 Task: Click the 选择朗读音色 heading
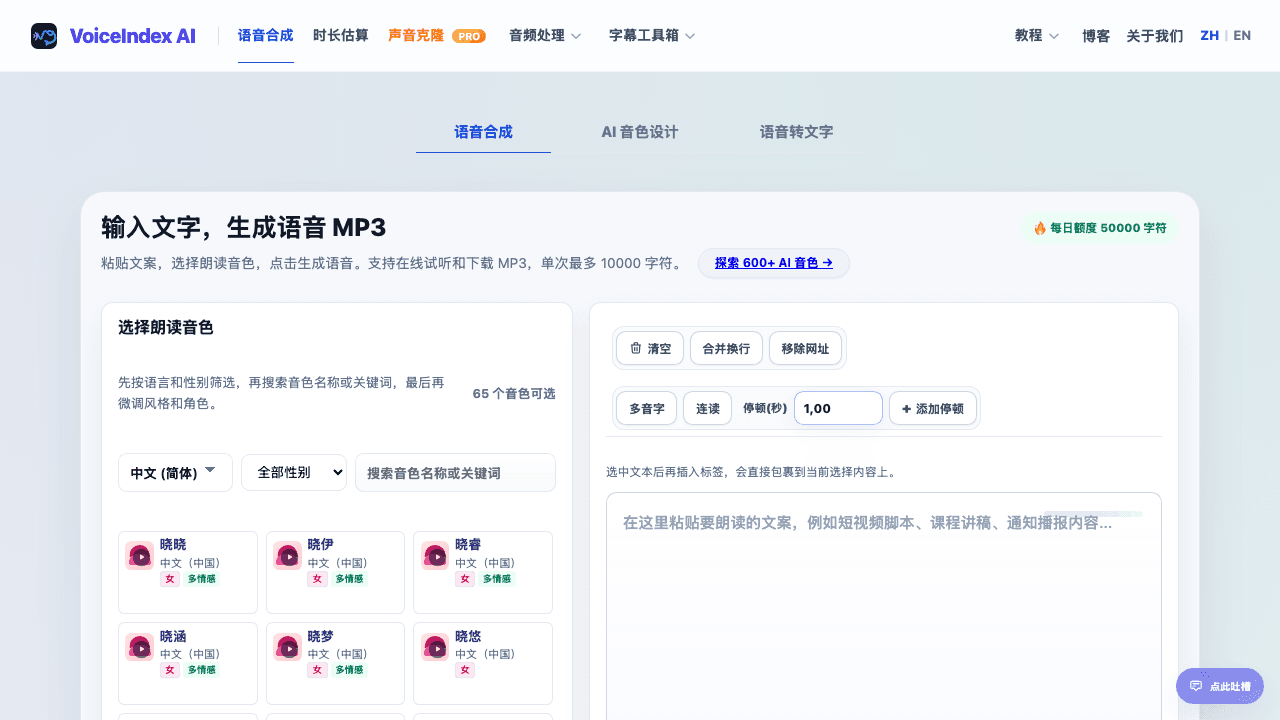point(166,327)
